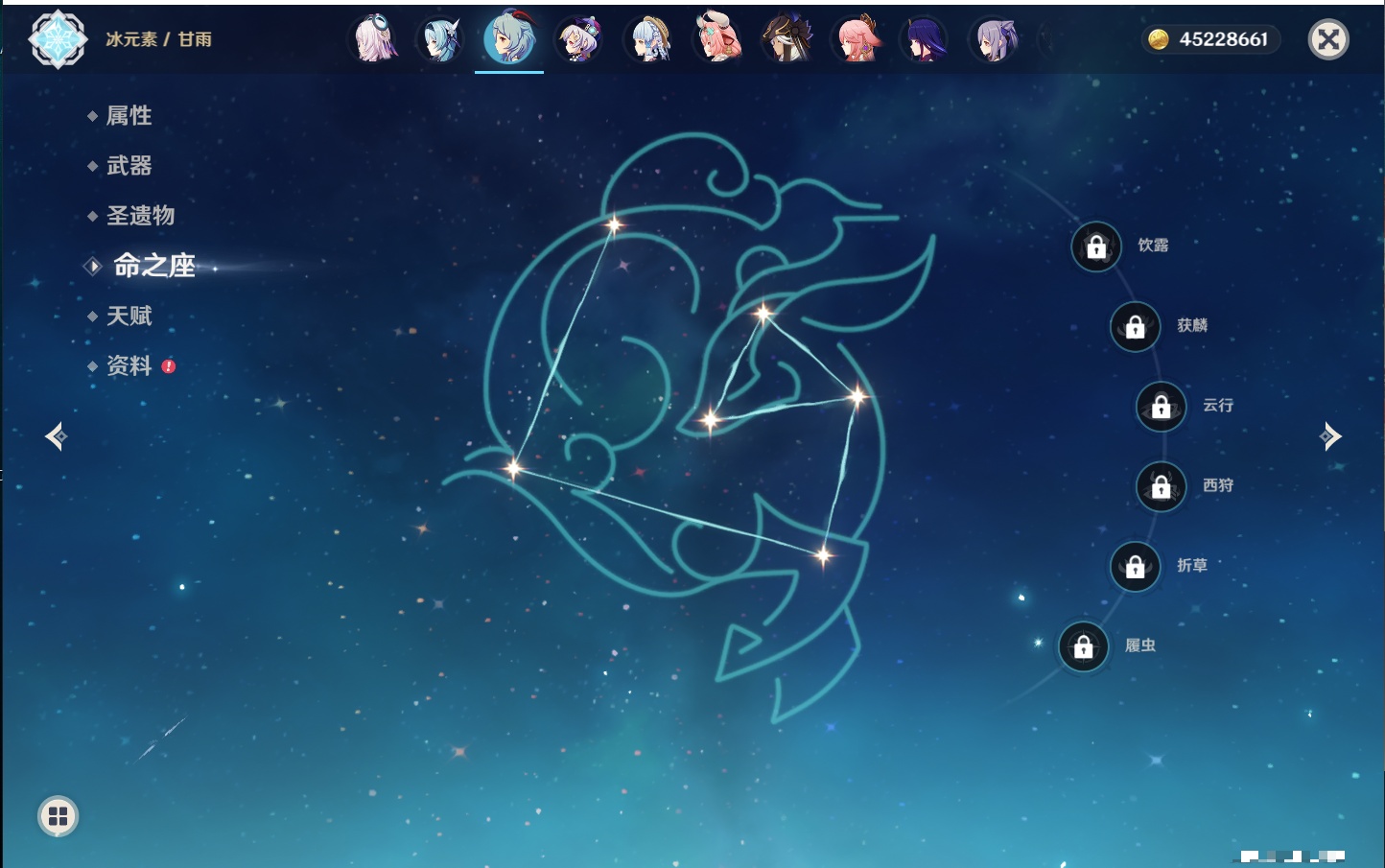
Task: Click the title text 冰元素 / 甘雨
Action: click(x=159, y=39)
